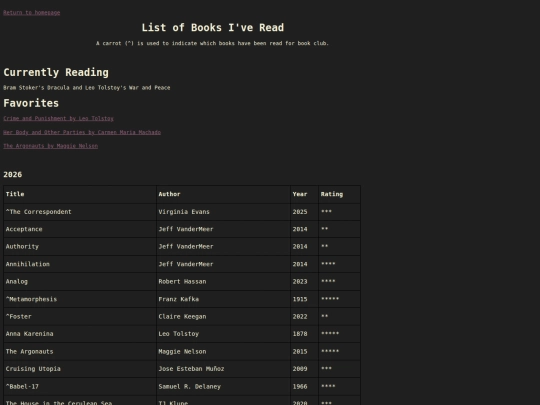Click the 'Annihilation' title cell
The height and width of the screenshot is (405, 540).
80,264
